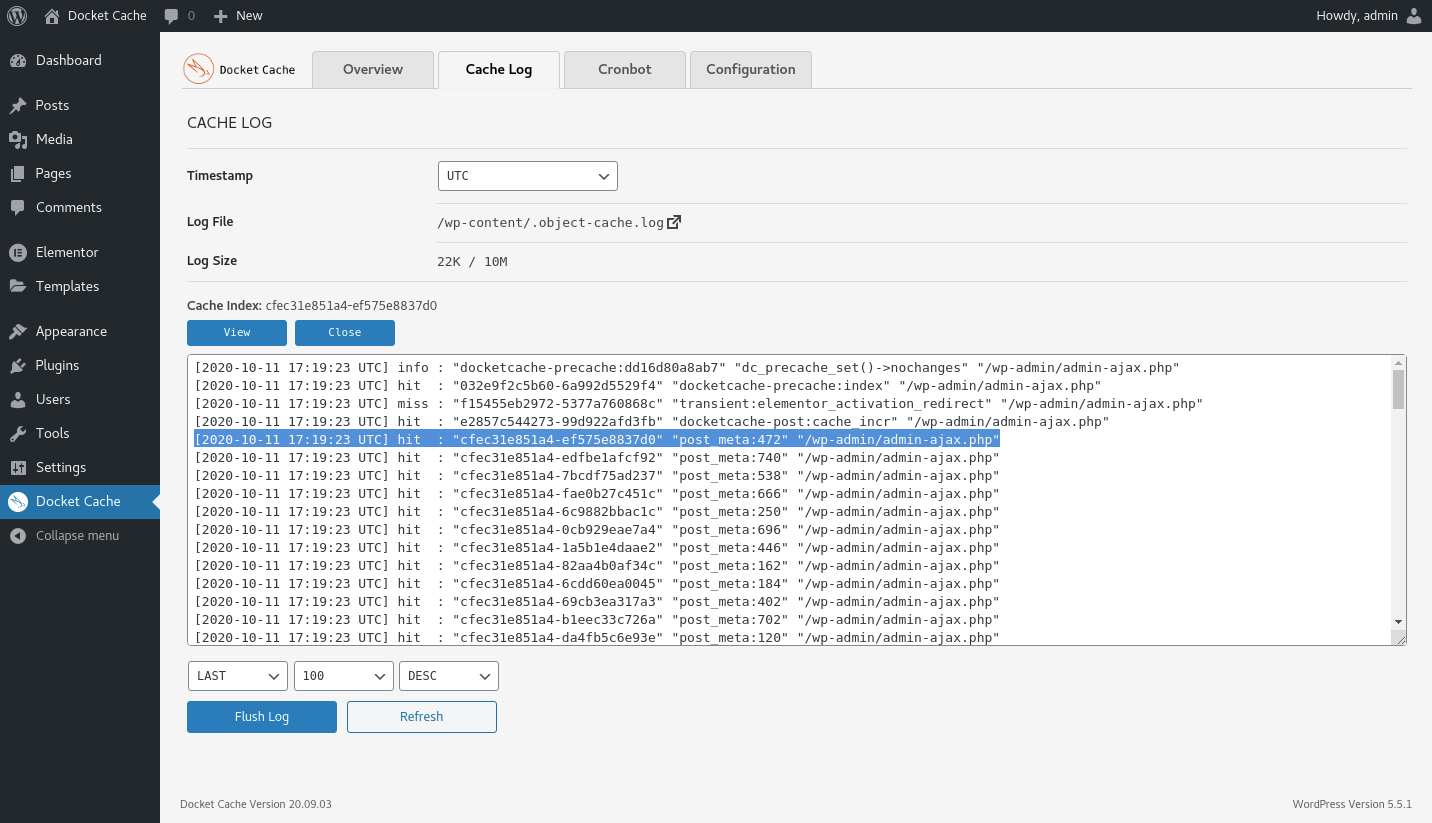Viewport: 1432px width, 823px height.
Task: Switch to the Cronbot tab
Action: (624, 69)
